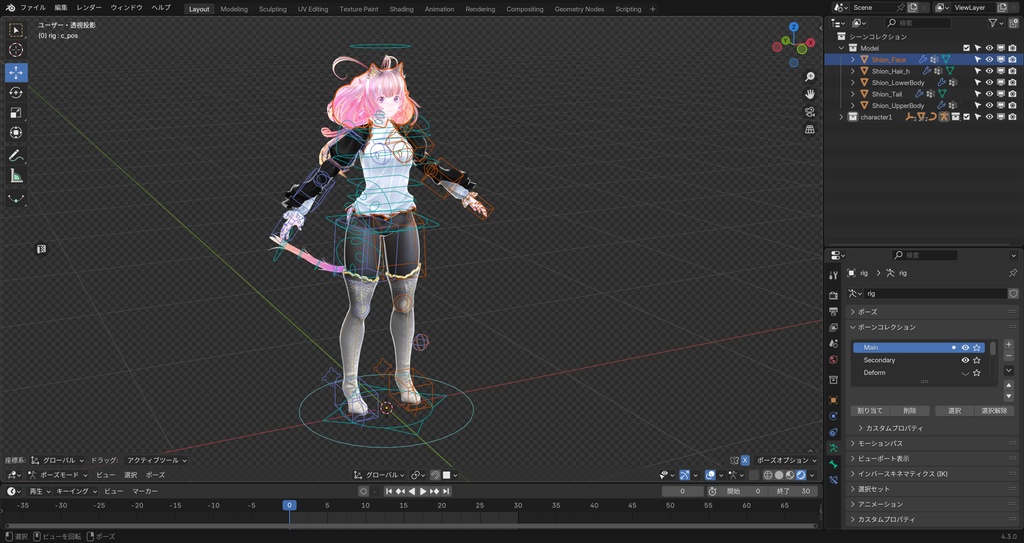Image resolution: width=1024 pixels, height=543 pixels.
Task: Open the Scene properties tab
Action: click(x=833, y=344)
